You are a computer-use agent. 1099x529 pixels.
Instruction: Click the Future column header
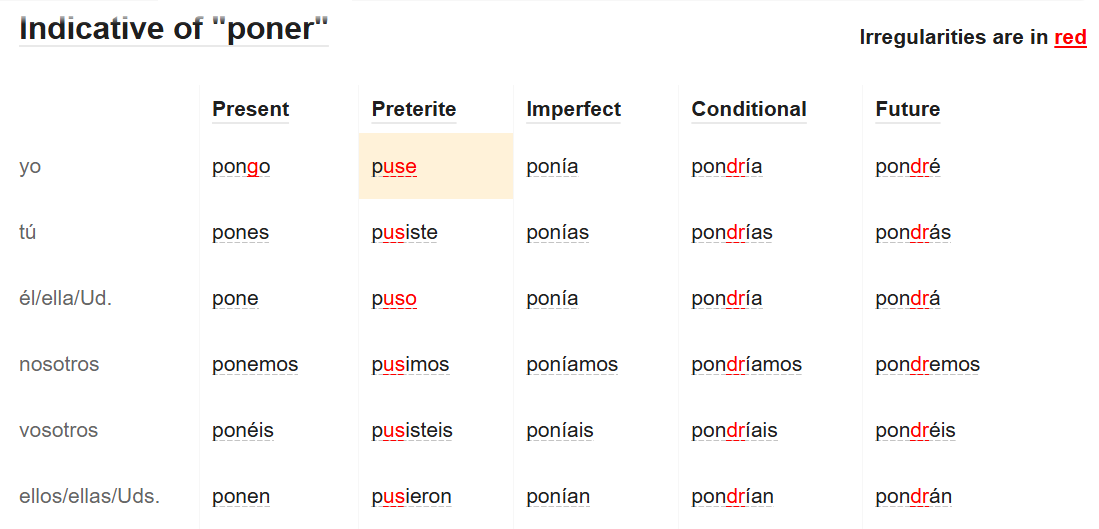[x=907, y=109]
